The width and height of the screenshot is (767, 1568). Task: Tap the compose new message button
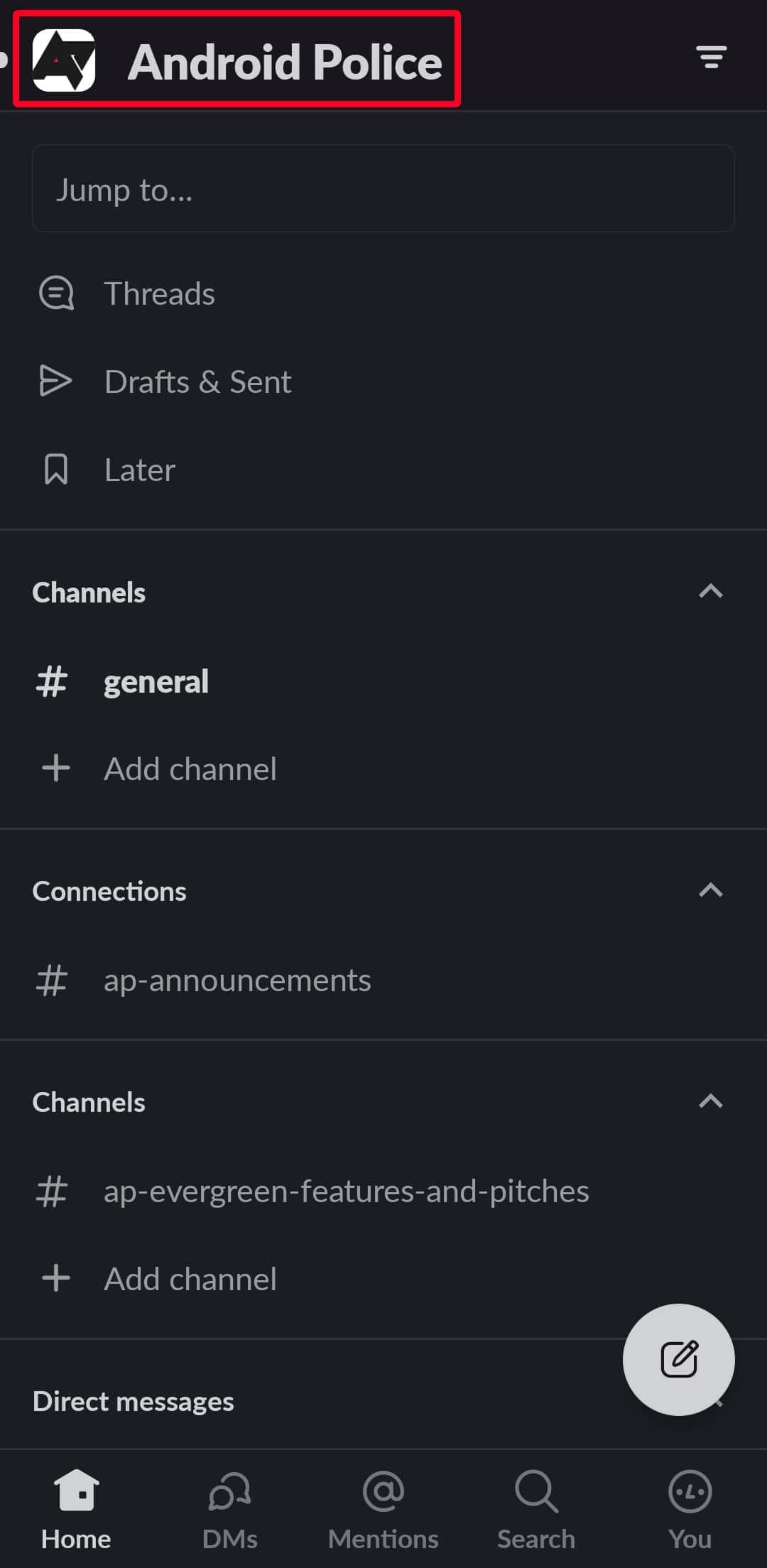click(678, 1359)
